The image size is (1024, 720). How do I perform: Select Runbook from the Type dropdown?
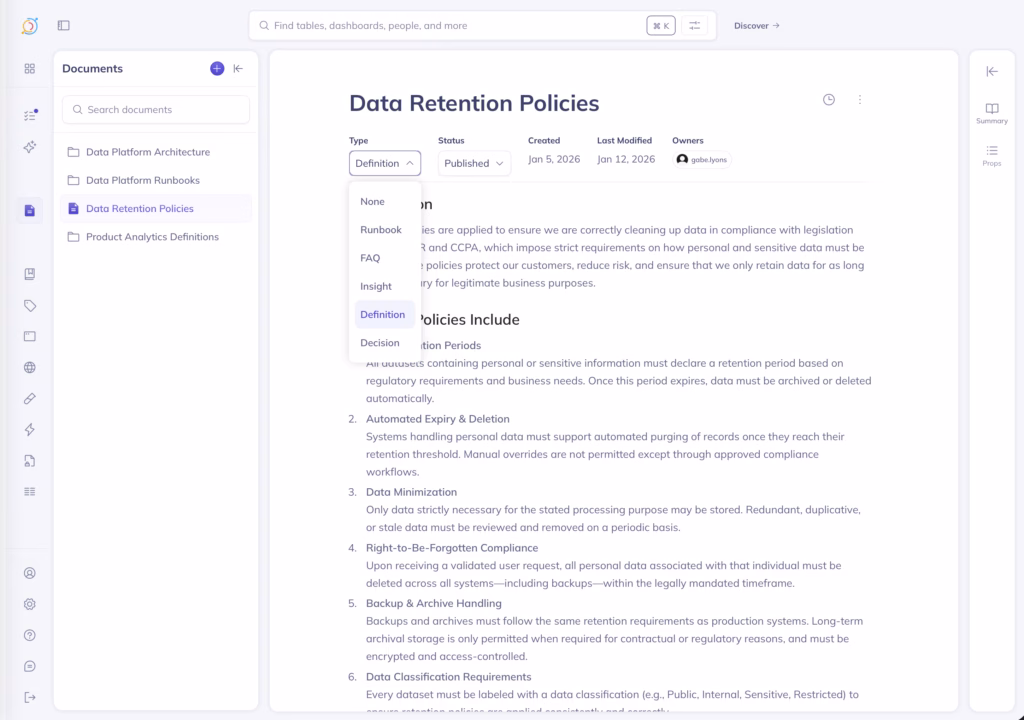tap(381, 229)
